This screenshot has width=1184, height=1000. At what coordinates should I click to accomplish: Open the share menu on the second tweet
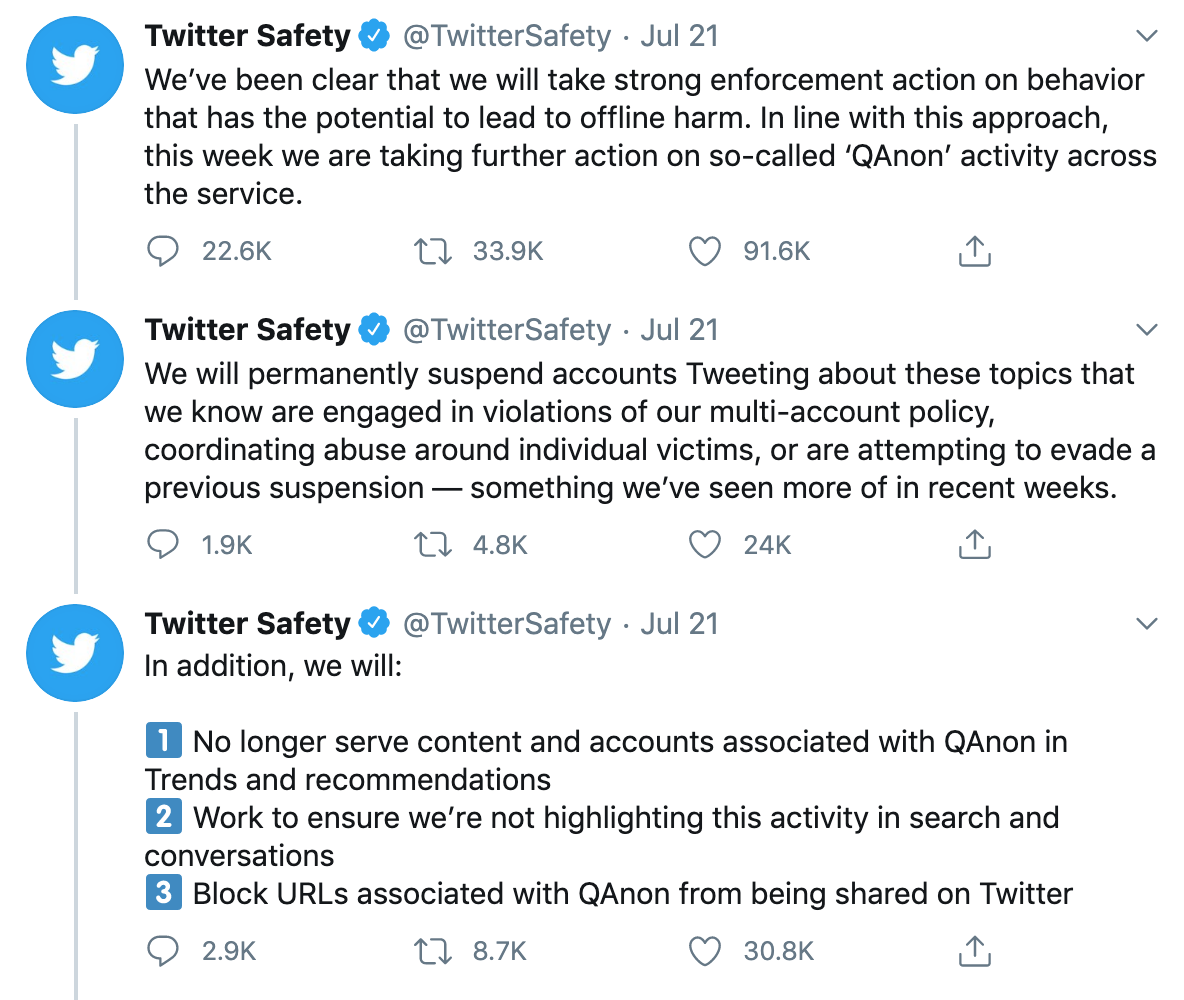974,545
